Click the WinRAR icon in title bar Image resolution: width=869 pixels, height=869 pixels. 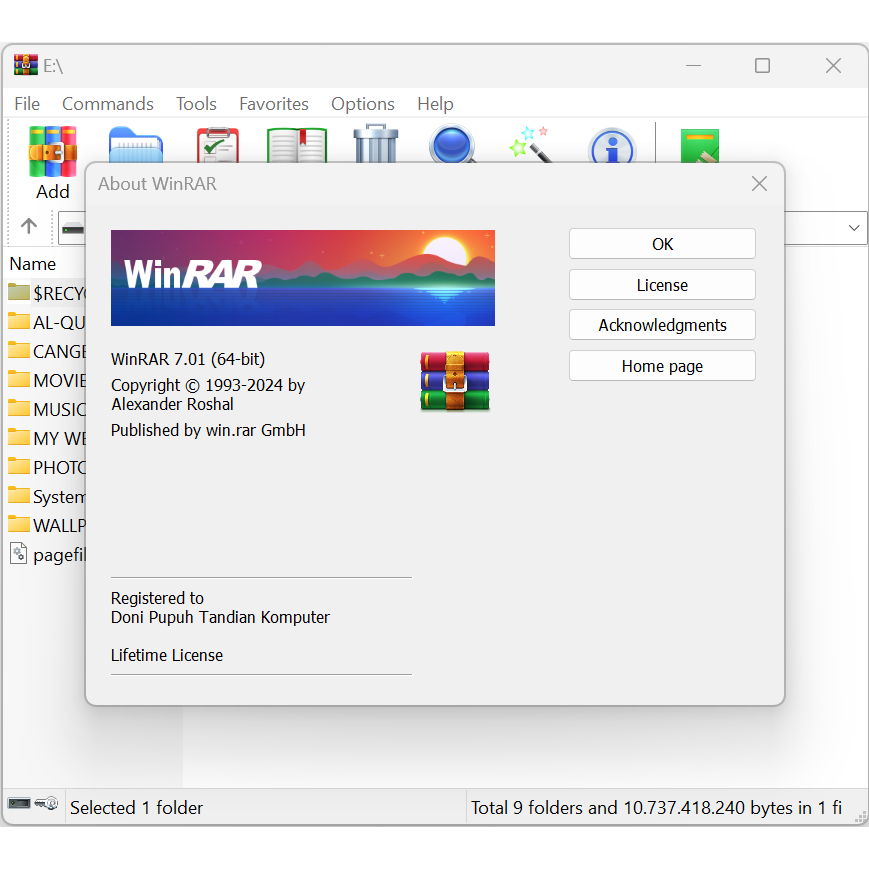tap(25, 65)
